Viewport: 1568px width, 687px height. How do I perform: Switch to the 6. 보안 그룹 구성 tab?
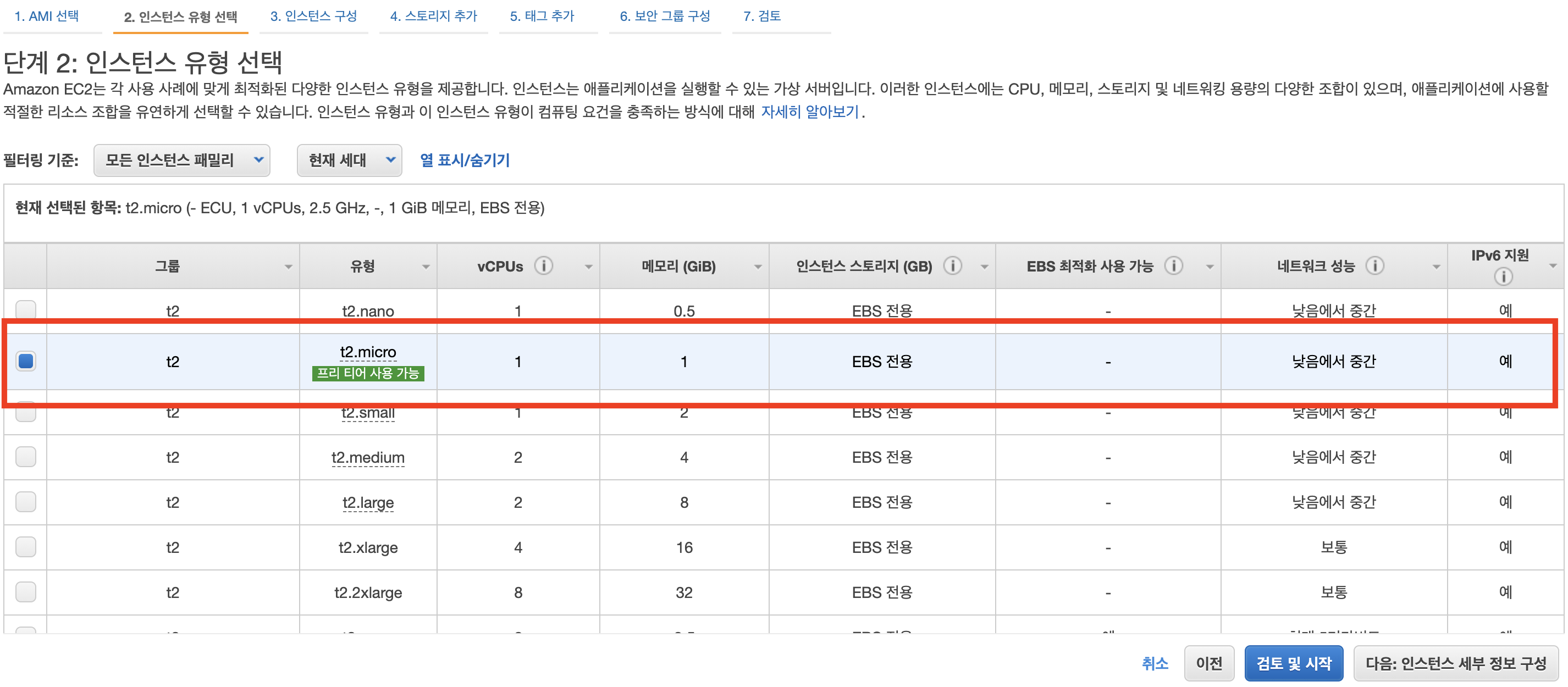(x=664, y=16)
